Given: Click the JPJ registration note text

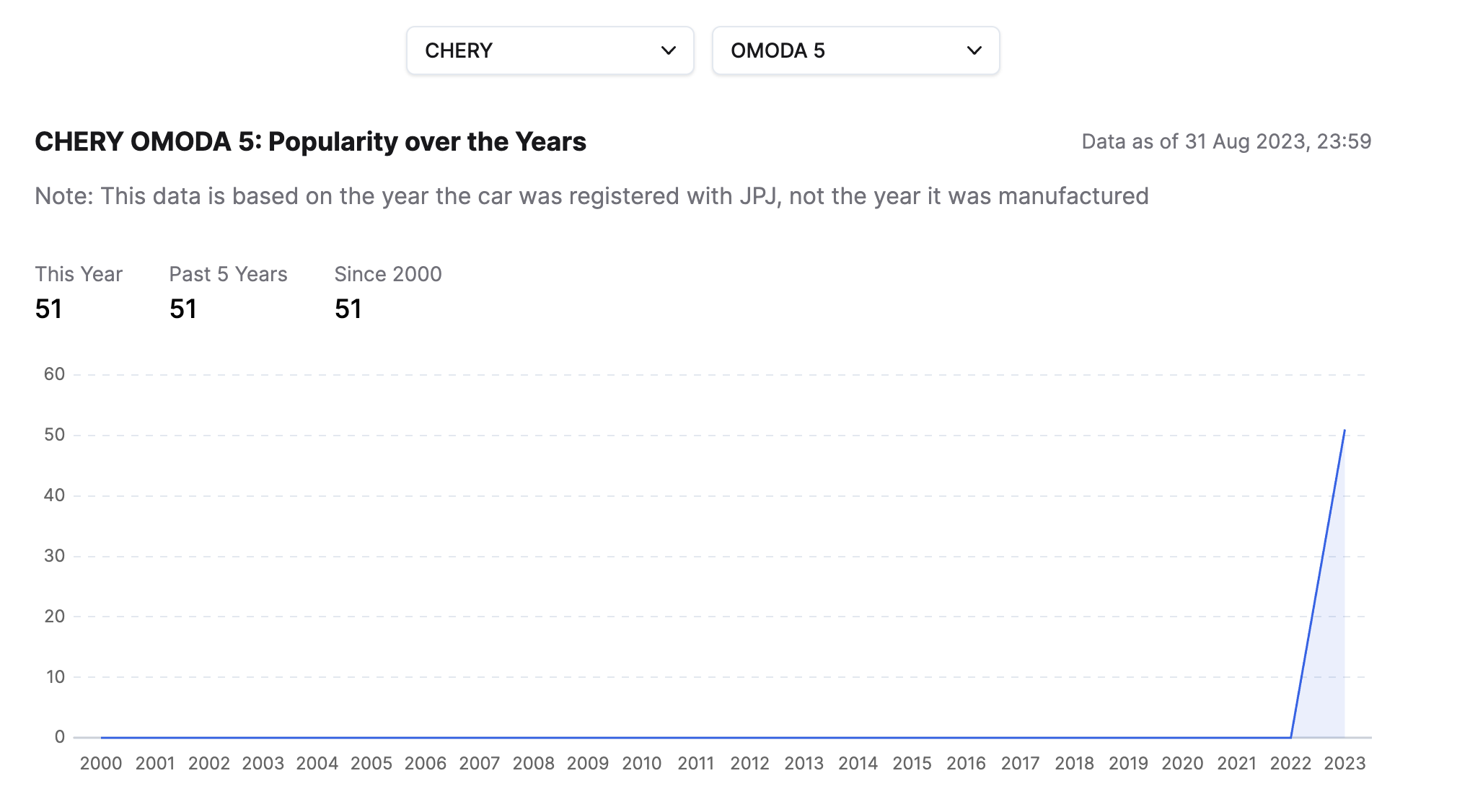Looking at the screenshot, I should [x=591, y=196].
